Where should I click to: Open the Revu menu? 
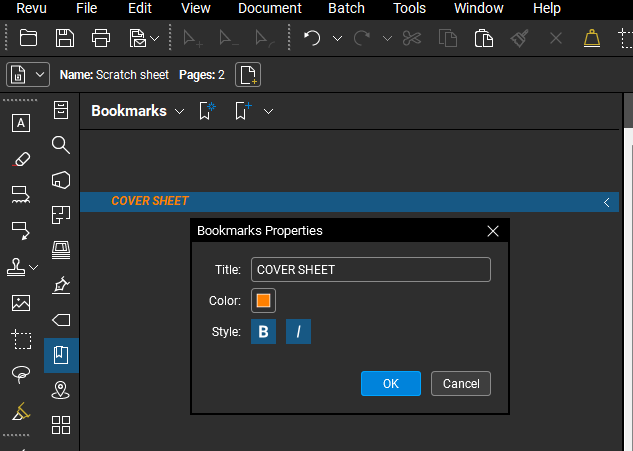(31, 8)
